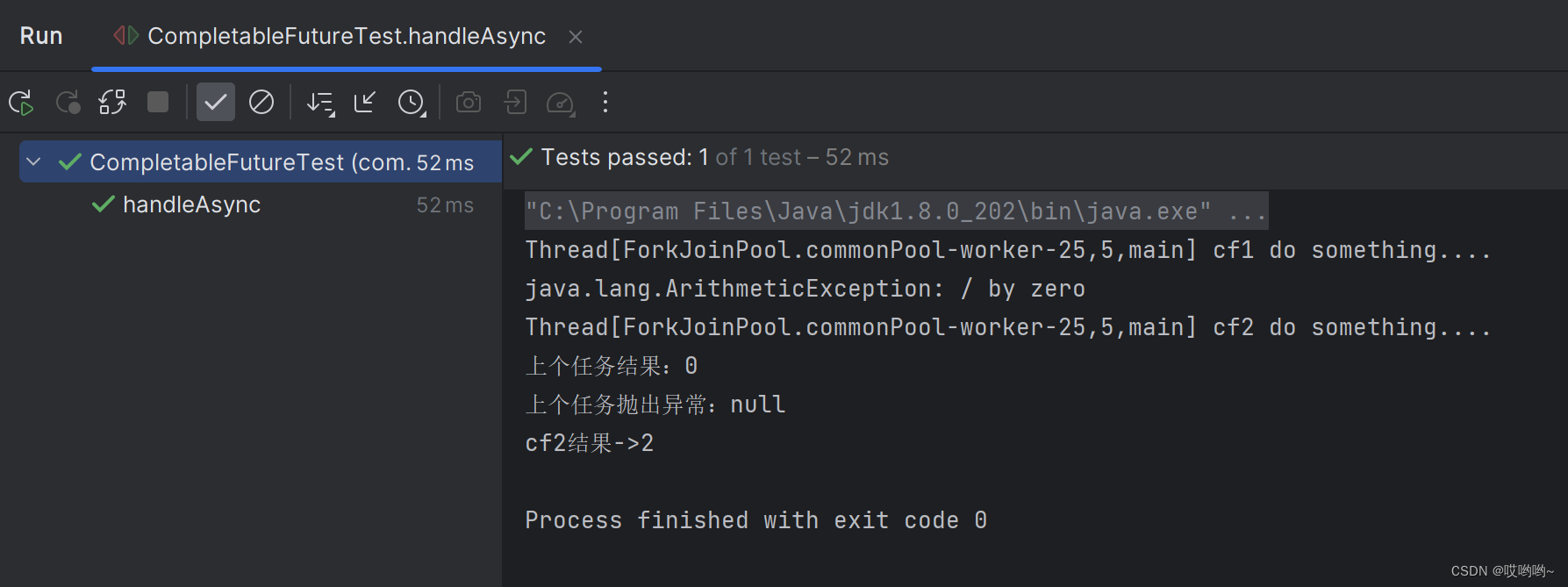
Task: Open the Sort tests dropdown
Action: point(320,103)
